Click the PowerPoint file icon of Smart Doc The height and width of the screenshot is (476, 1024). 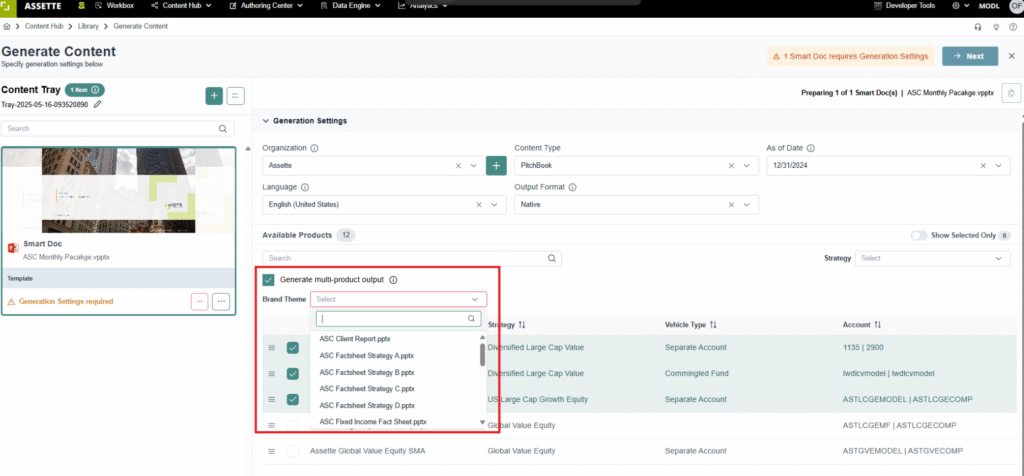pos(13,248)
